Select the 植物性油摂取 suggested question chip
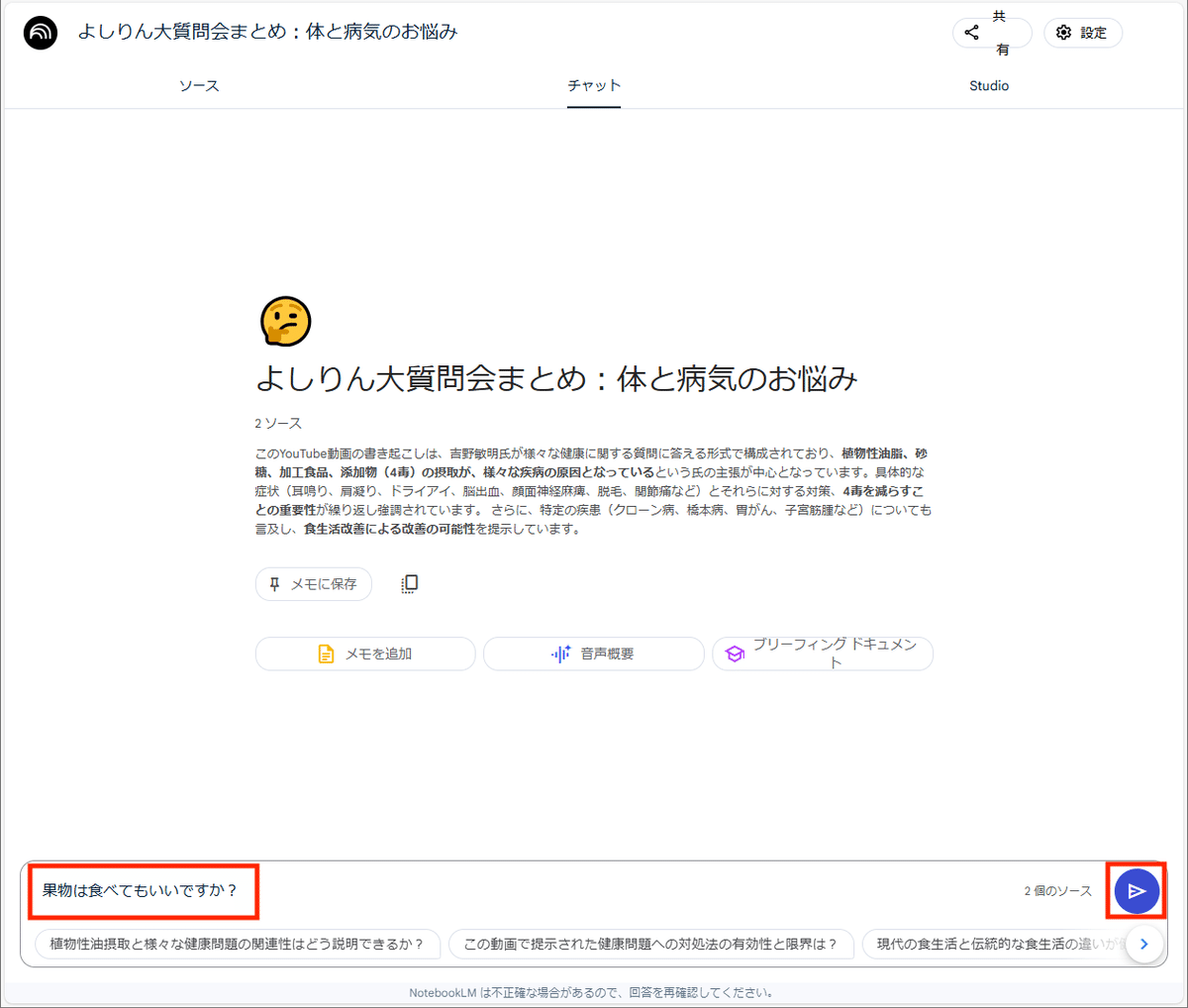 coord(237,945)
